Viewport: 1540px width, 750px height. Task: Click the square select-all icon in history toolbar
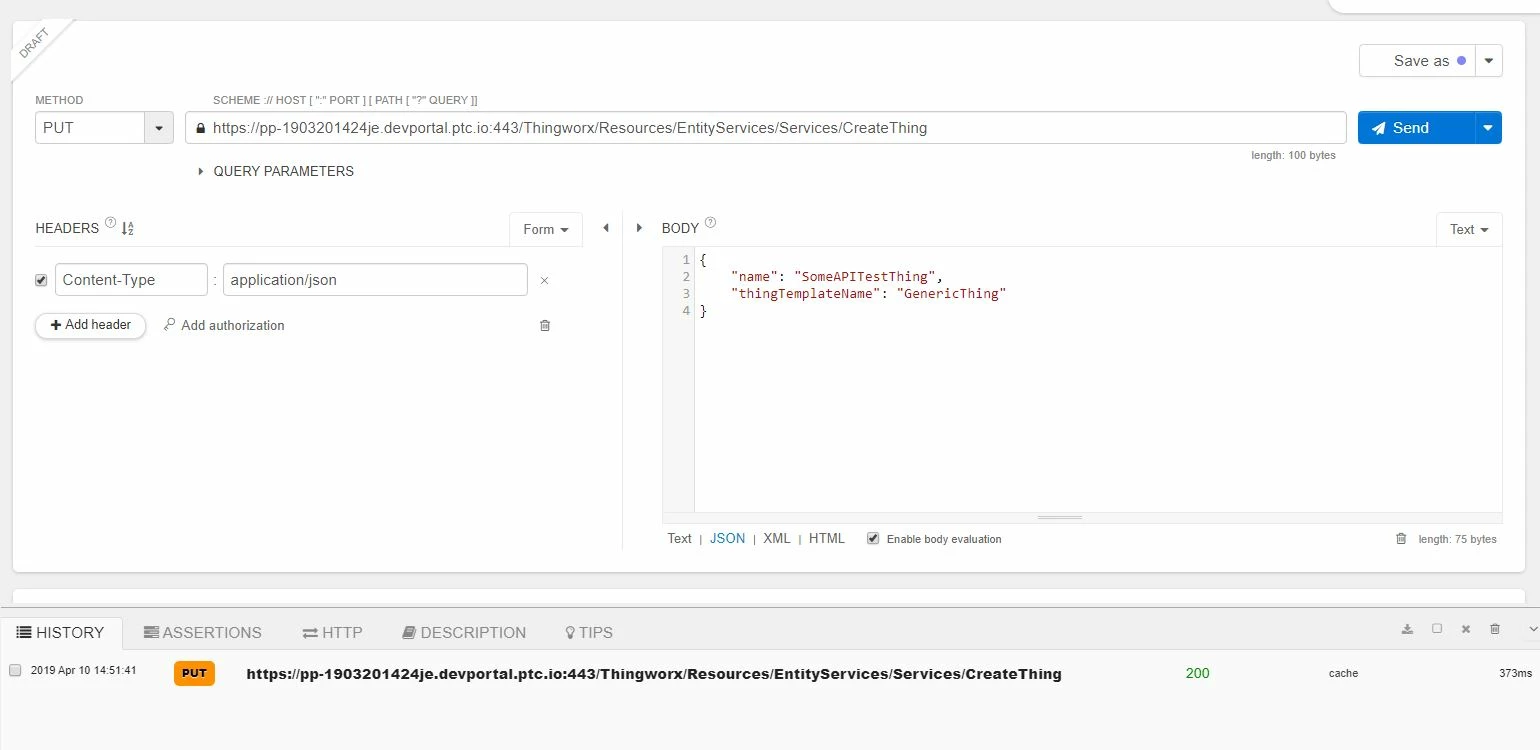(1437, 629)
